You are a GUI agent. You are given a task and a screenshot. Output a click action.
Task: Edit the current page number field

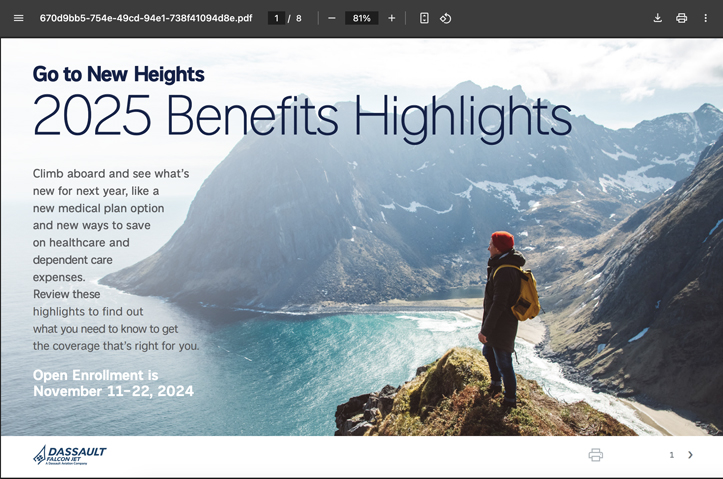tap(276, 18)
